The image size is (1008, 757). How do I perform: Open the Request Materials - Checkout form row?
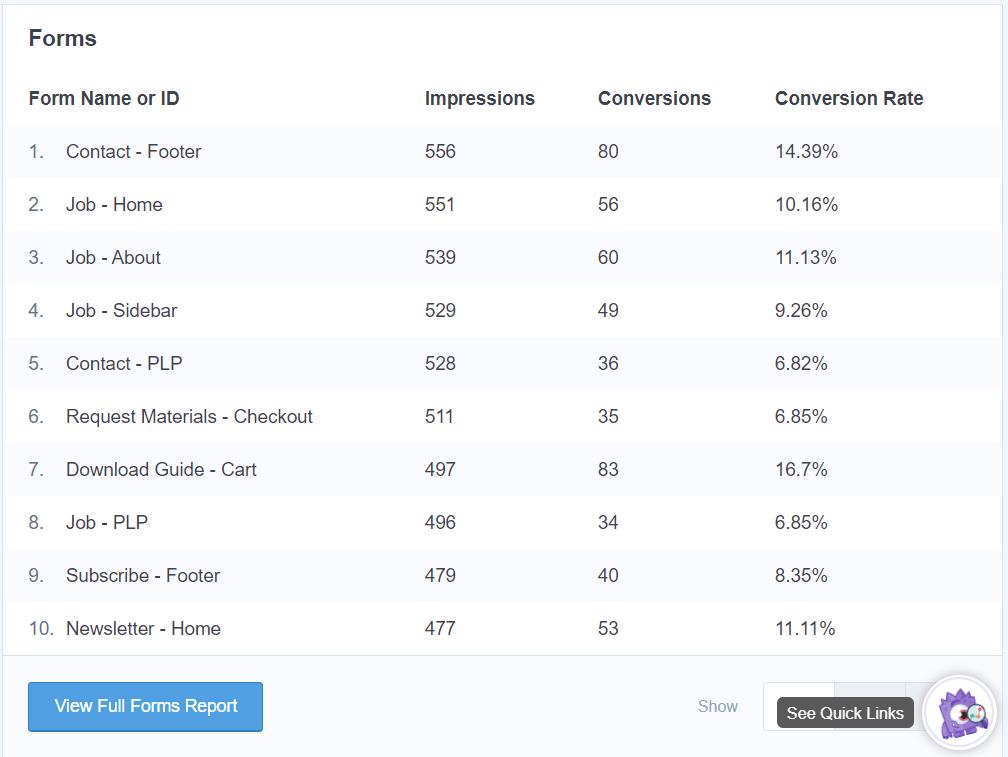[x=189, y=416]
